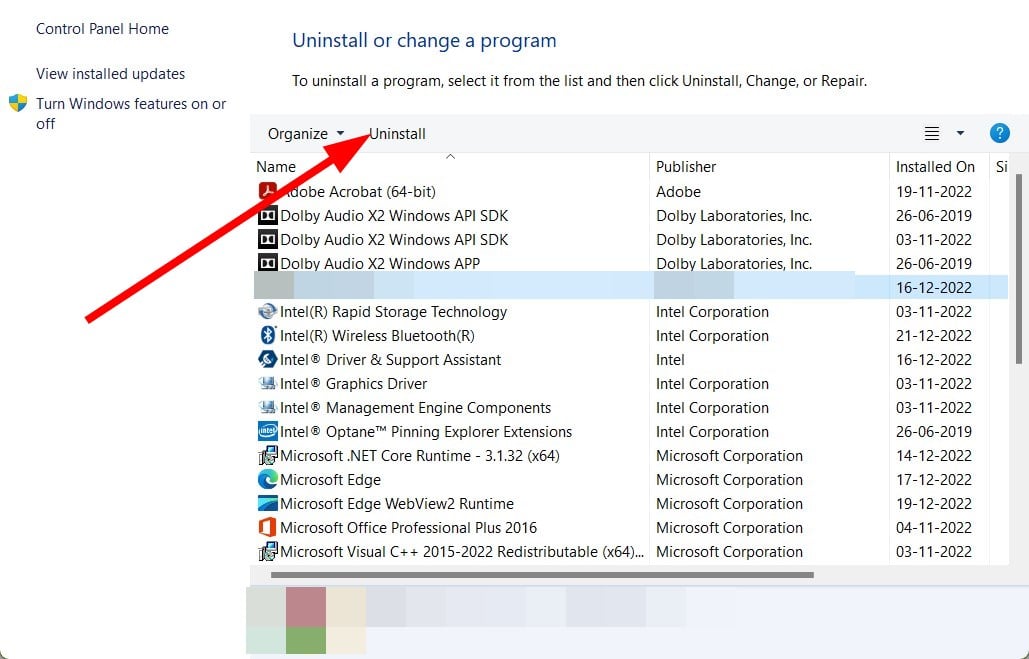
Task: Open Control Panel Home link
Action: click(102, 29)
